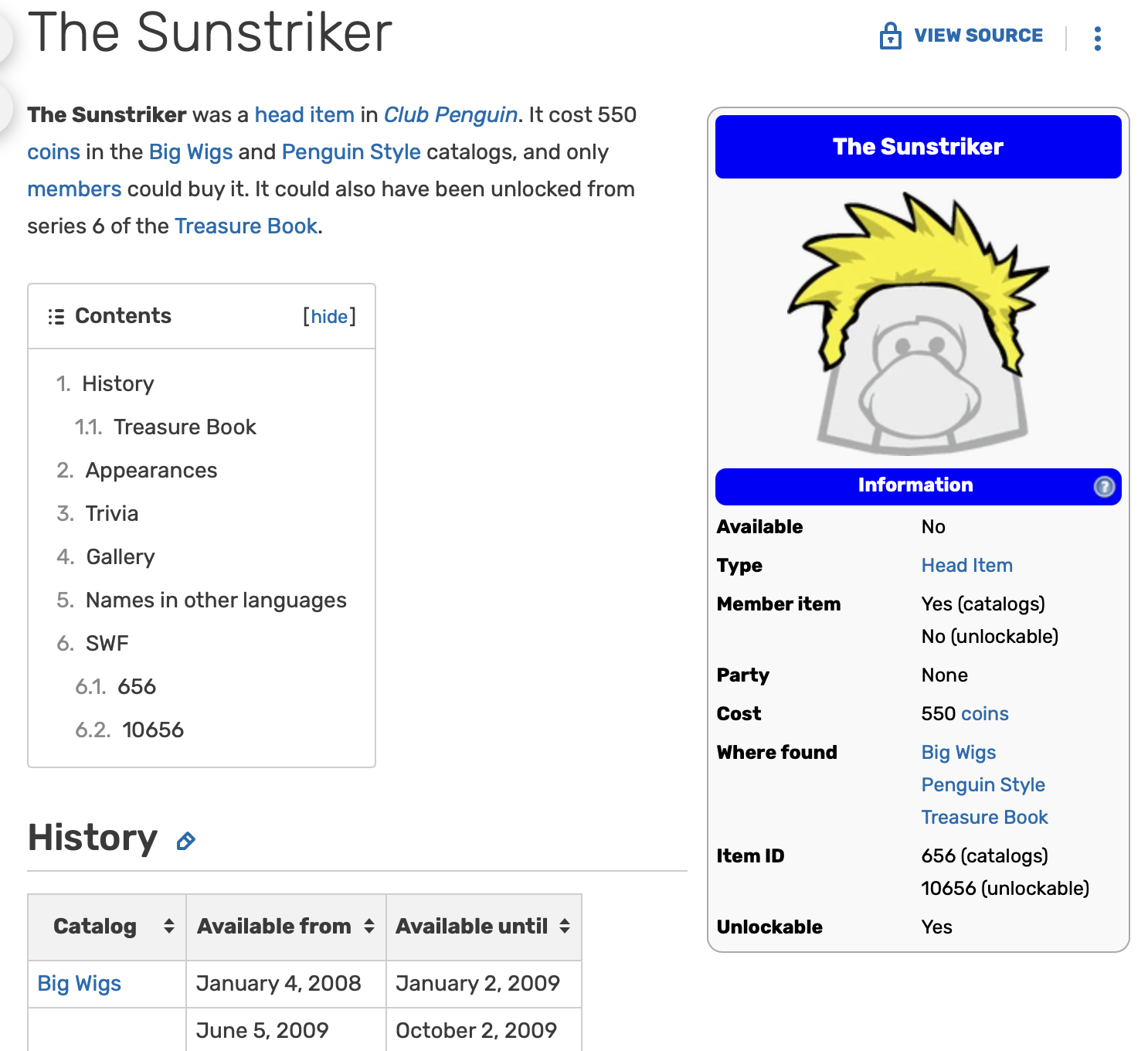
Task: Open the three-dot more options menu
Action: click(1097, 38)
